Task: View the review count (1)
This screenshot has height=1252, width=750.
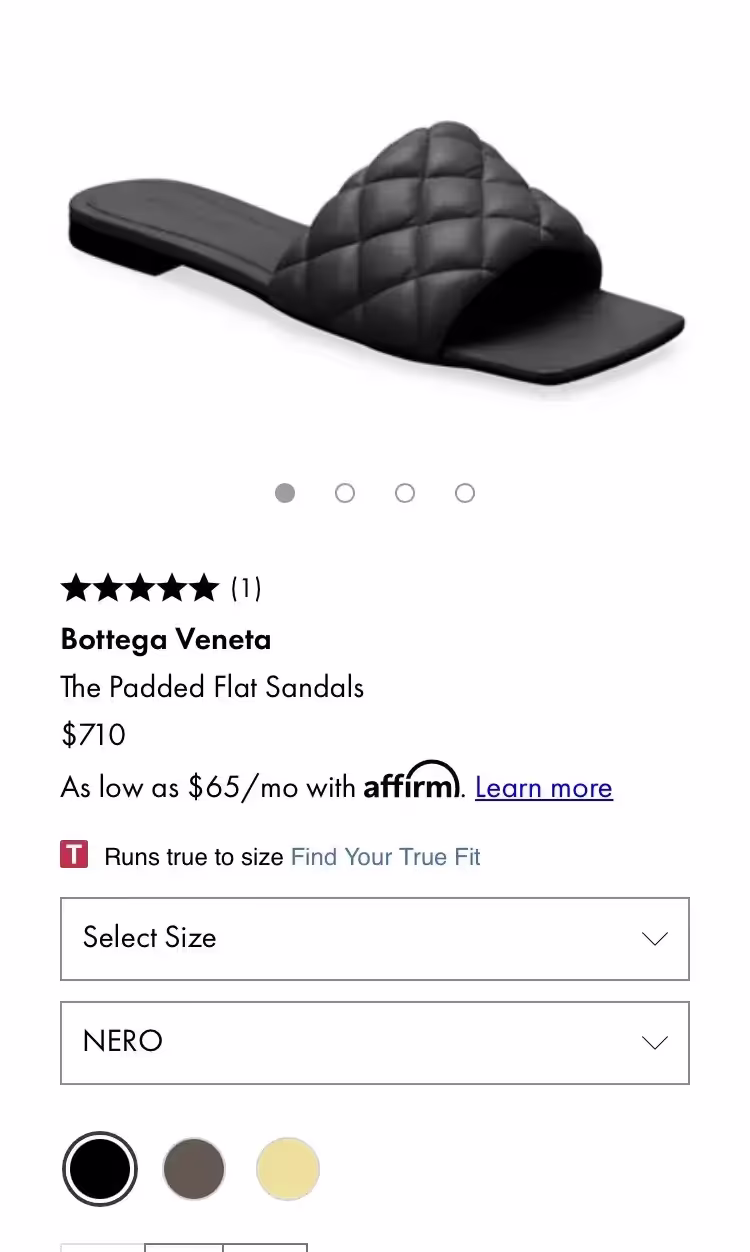Action: [x=246, y=588]
